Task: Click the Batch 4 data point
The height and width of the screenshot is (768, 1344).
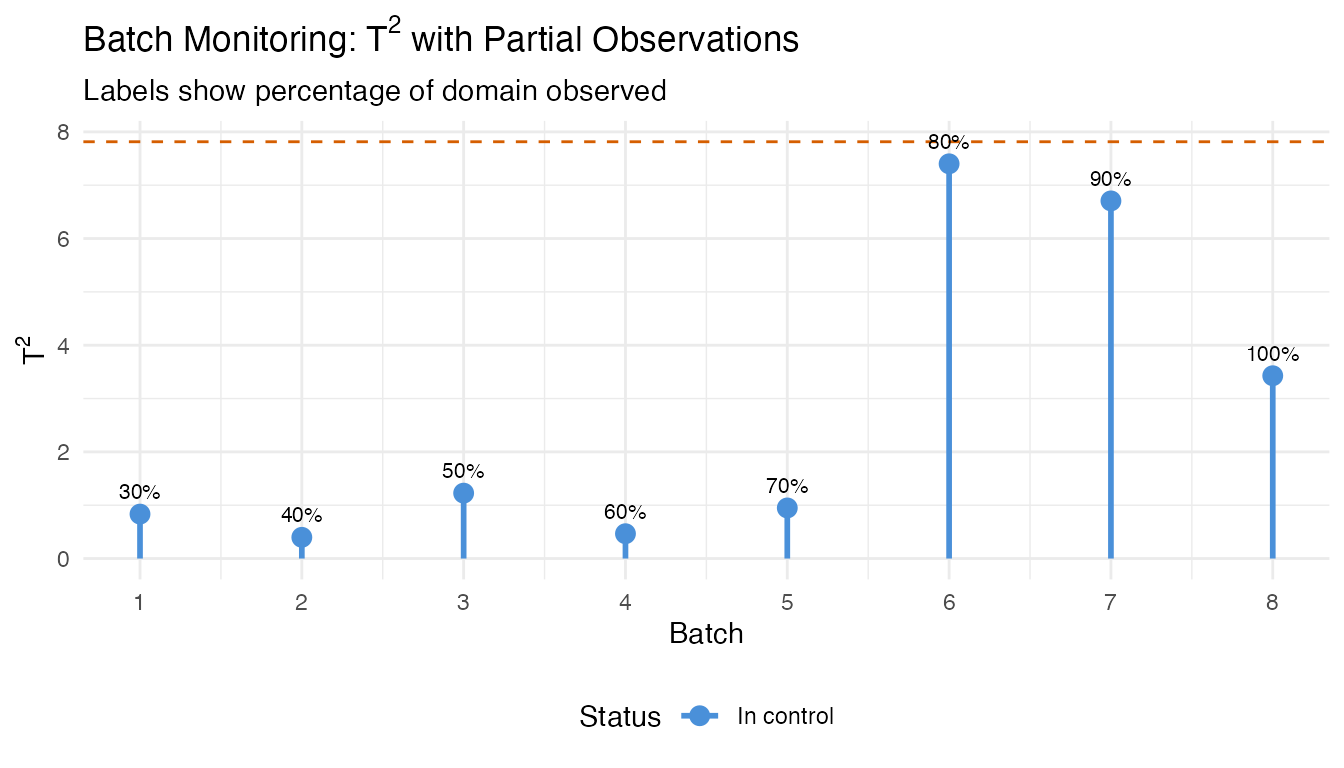Action: [x=625, y=533]
